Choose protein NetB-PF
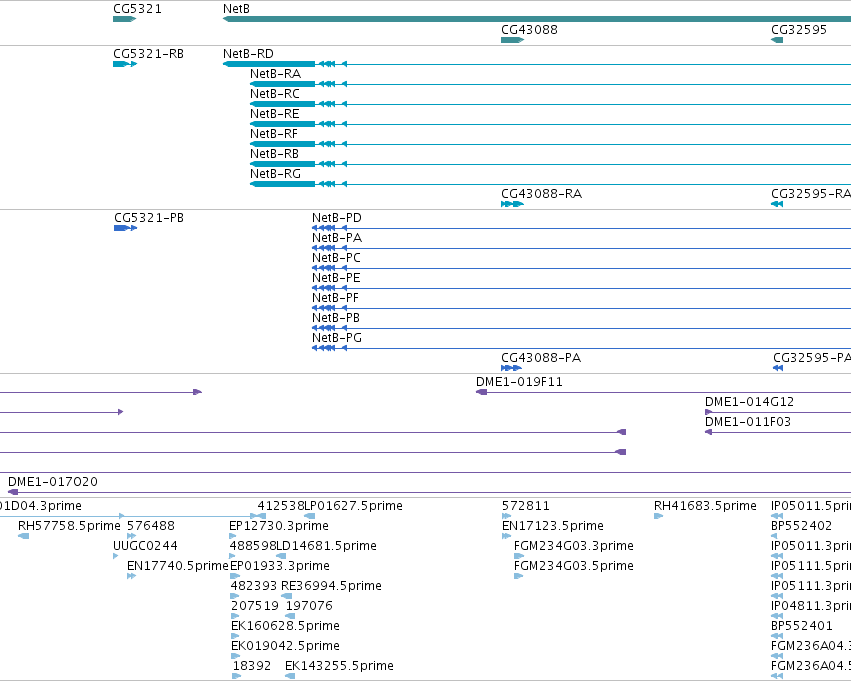The width and height of the screenshot is (851, 681). pyautogui.click(x=335, y=298)
